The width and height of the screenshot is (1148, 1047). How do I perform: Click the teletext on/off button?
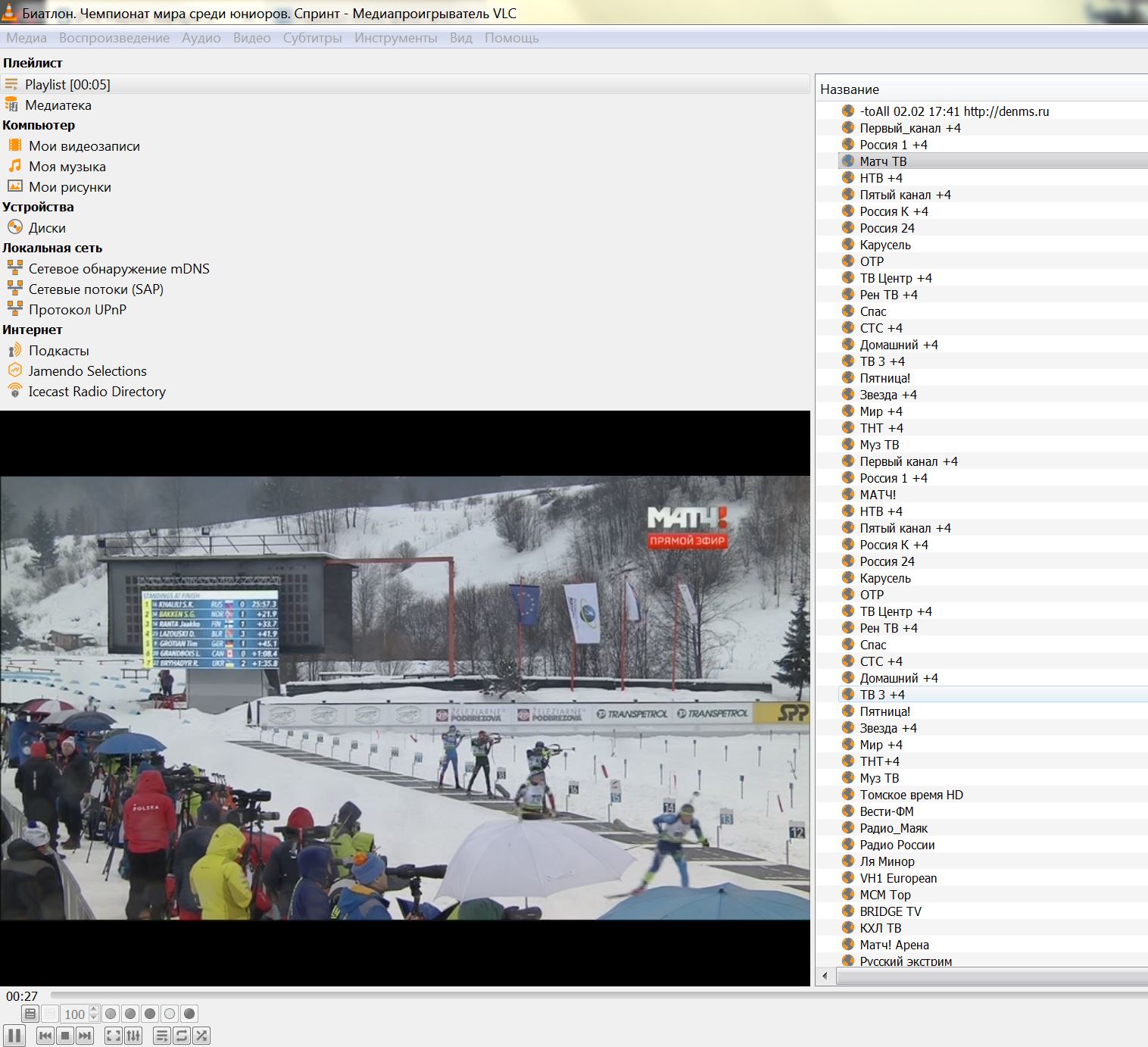pos(30,1014)
